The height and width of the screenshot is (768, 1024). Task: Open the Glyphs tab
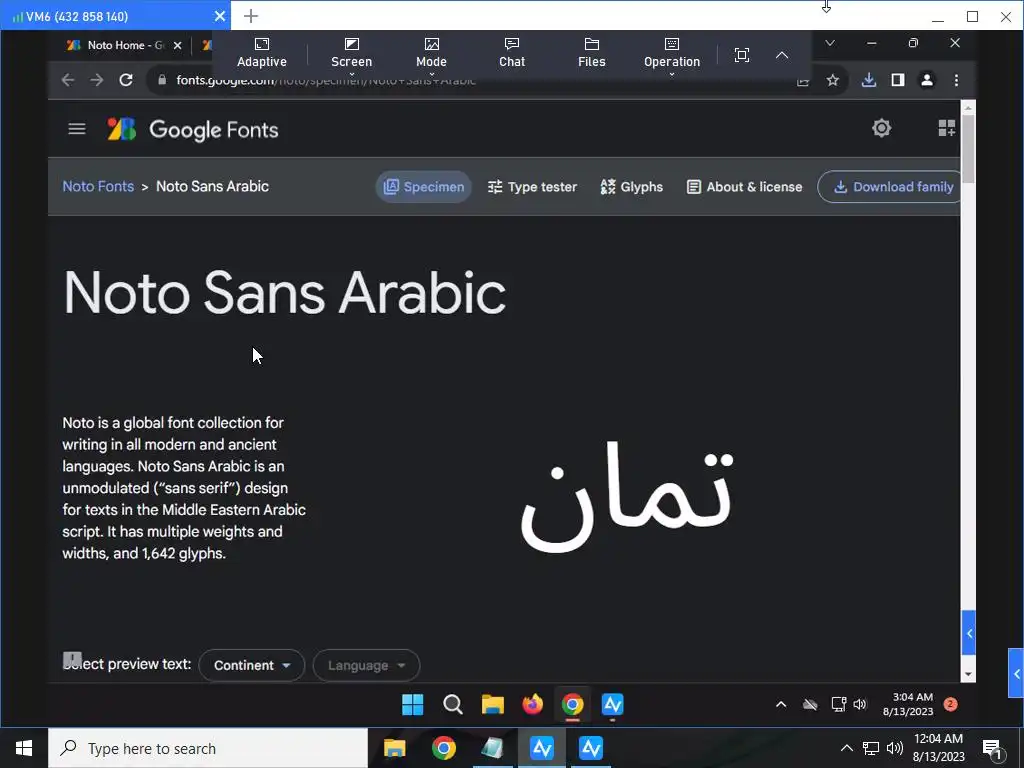click(x=632, y=187)
